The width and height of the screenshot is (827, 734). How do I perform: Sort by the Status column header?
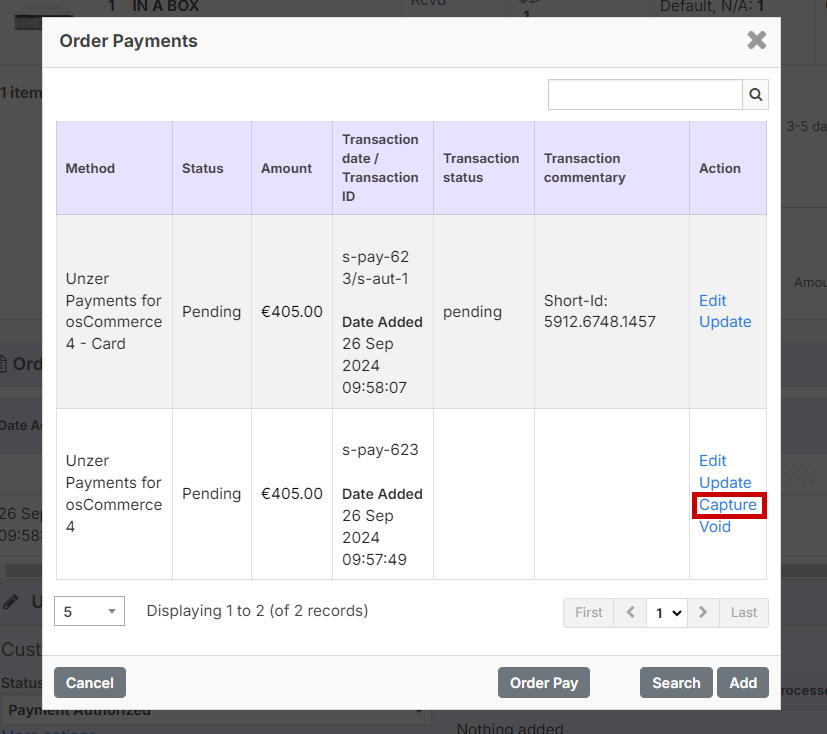[212, 168]
